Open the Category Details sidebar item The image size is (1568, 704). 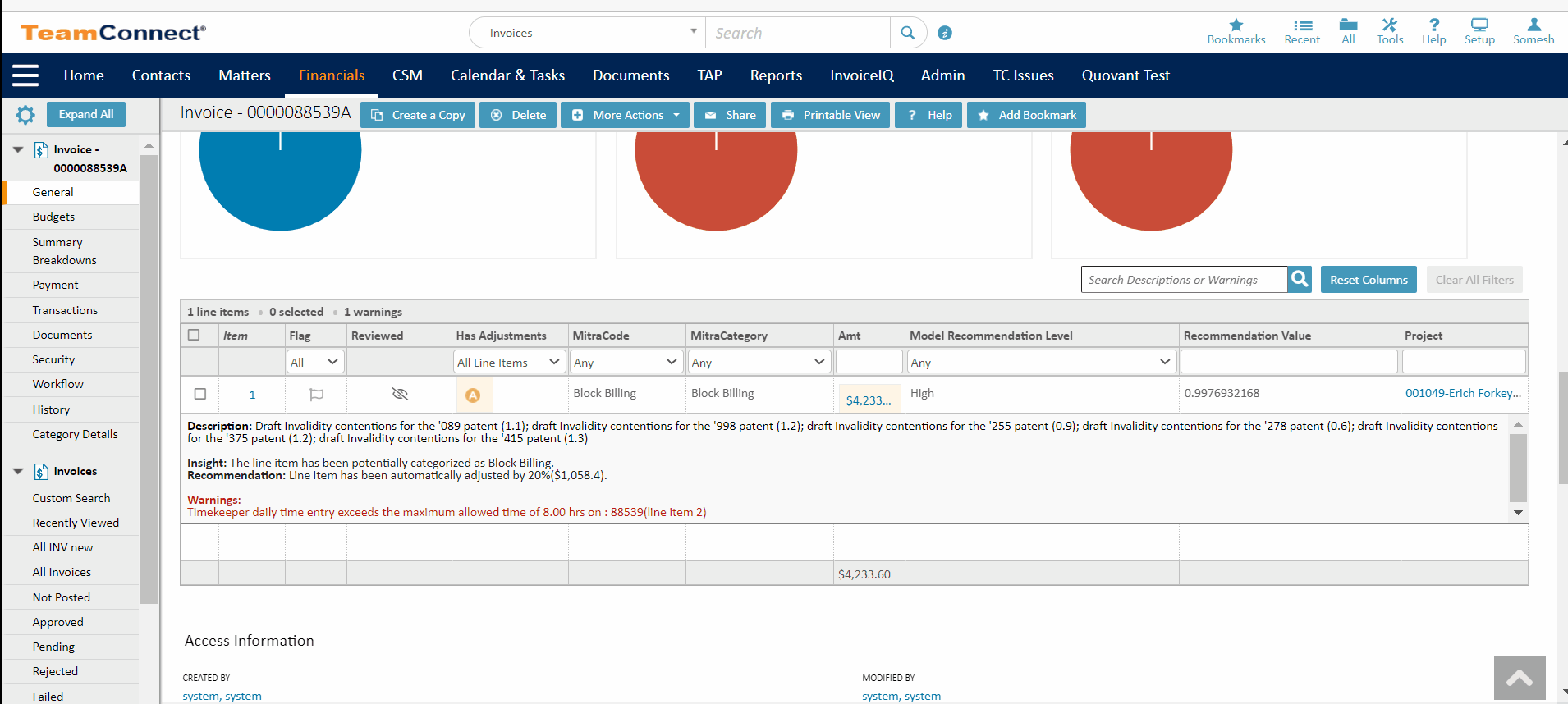tap(76, 435)
